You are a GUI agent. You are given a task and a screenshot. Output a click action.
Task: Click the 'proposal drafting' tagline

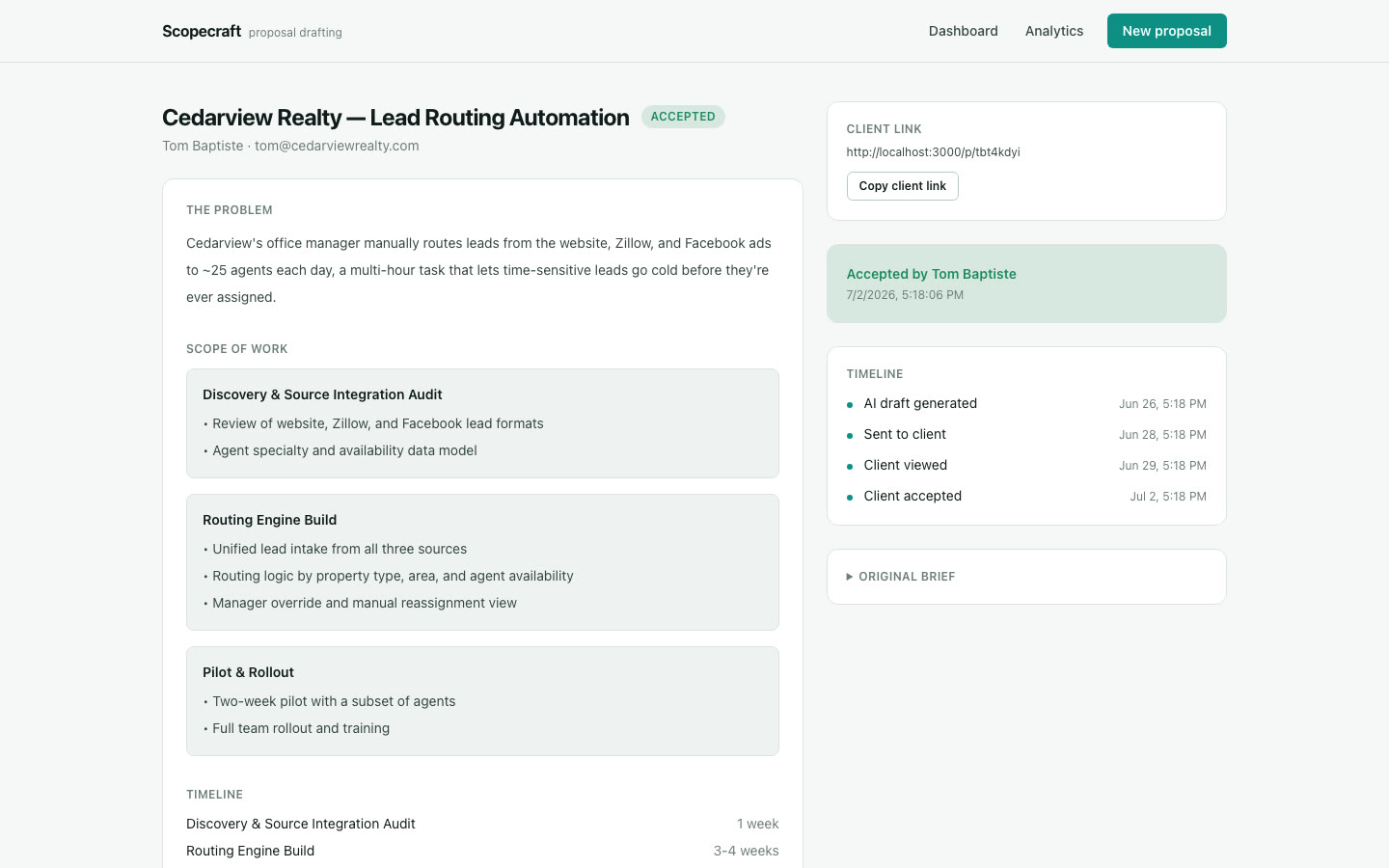295,33
